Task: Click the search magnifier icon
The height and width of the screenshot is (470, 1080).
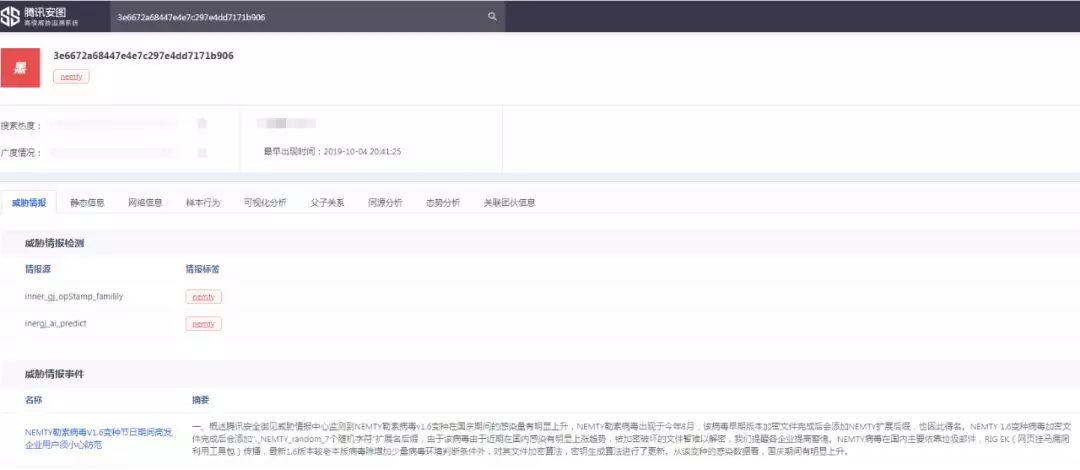Action: [x=491, y=16]
